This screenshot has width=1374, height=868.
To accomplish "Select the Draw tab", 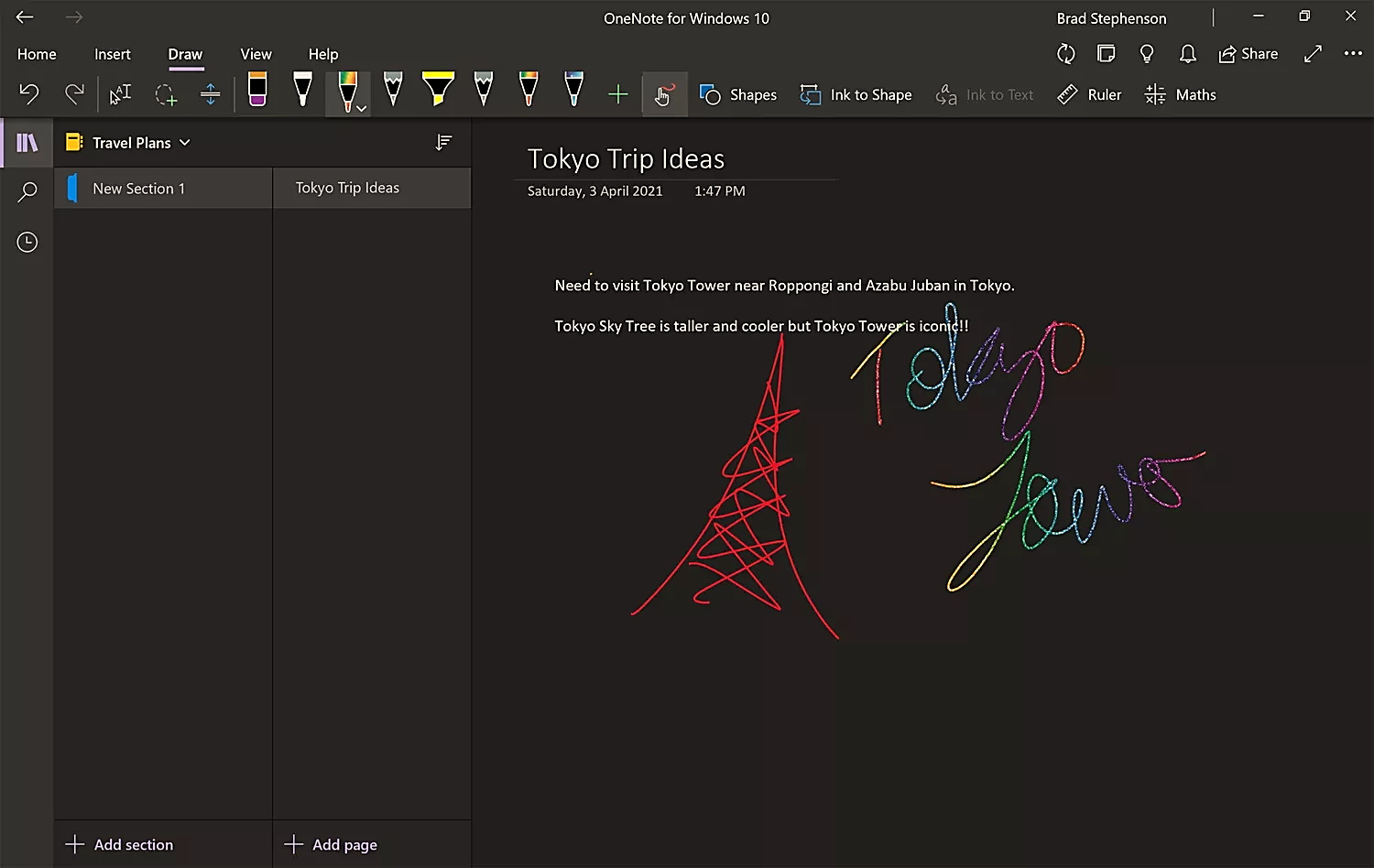I will pyautogui.click(x=185, y=54).
